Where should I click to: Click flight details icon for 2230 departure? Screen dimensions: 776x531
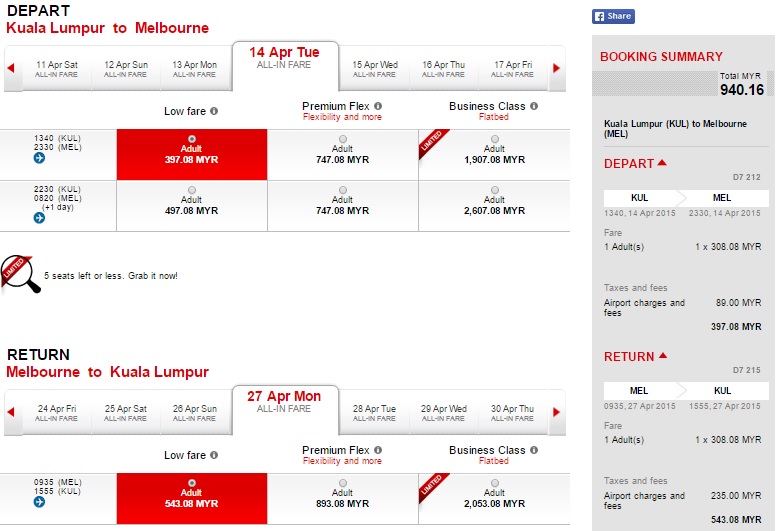[39, 217]
